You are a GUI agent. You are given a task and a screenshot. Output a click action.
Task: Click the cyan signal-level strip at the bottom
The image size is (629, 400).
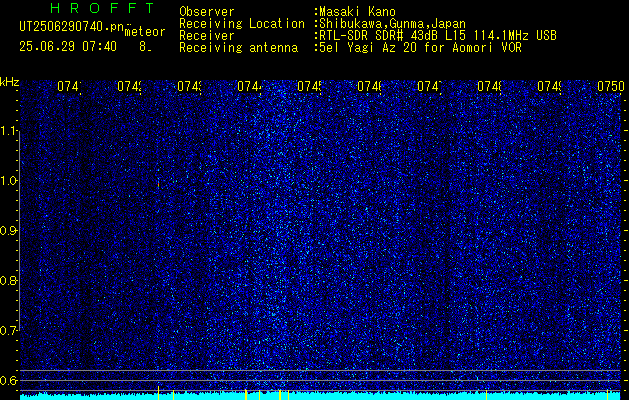coord(321,396)
